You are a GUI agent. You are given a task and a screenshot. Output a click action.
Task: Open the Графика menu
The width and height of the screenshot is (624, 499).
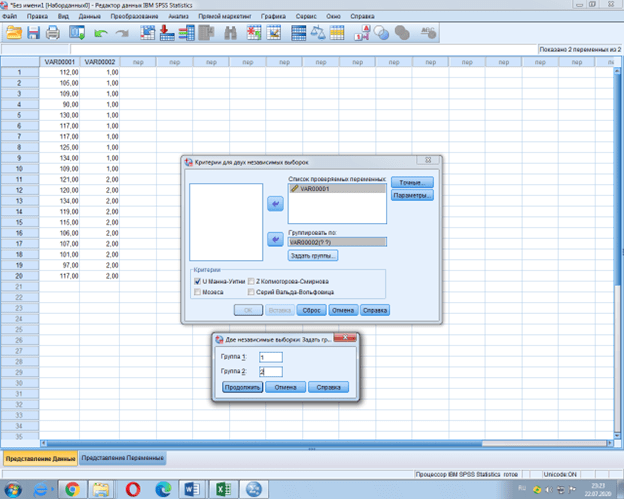(x=273, y=16)
